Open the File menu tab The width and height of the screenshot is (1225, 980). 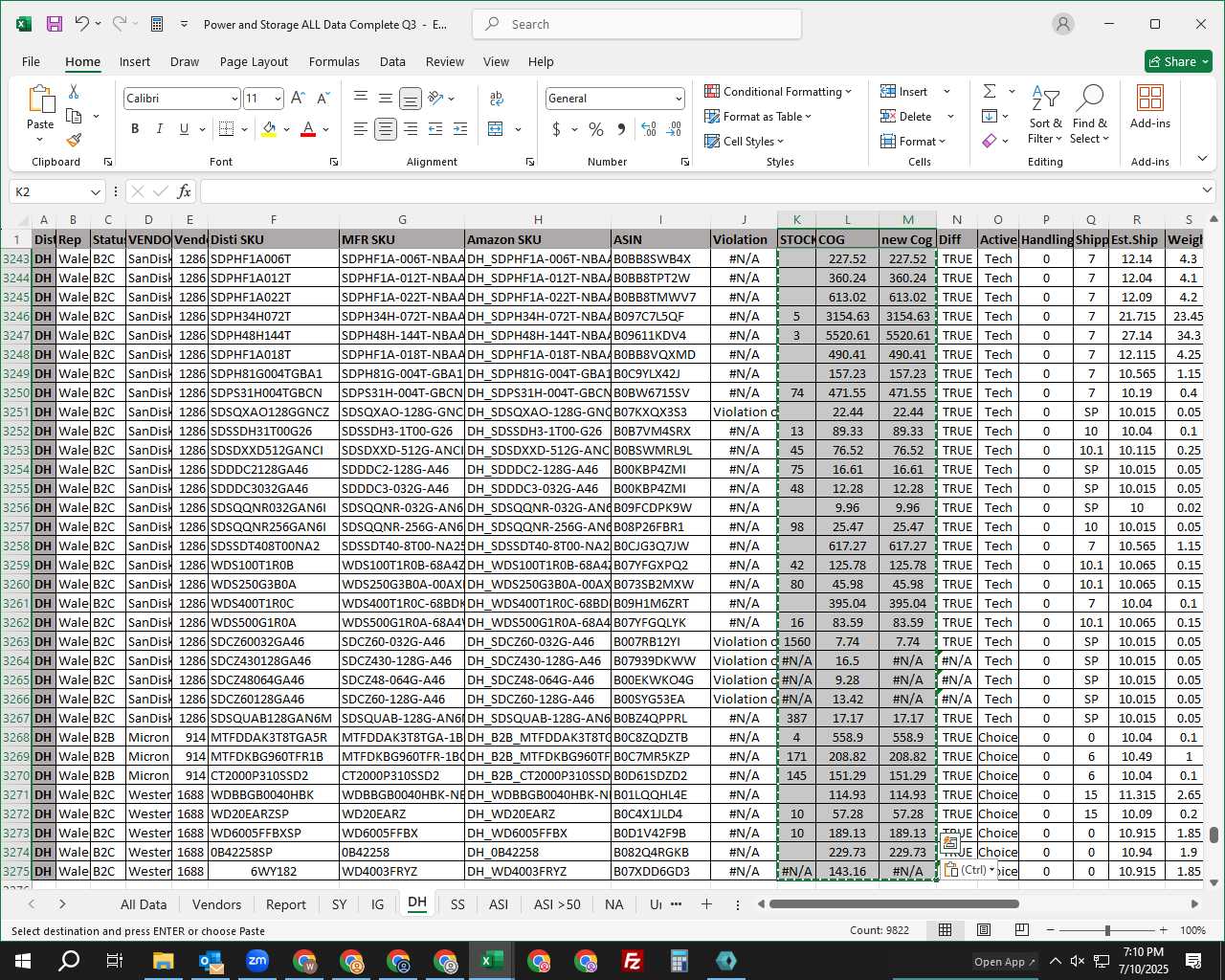coord(31,61)
